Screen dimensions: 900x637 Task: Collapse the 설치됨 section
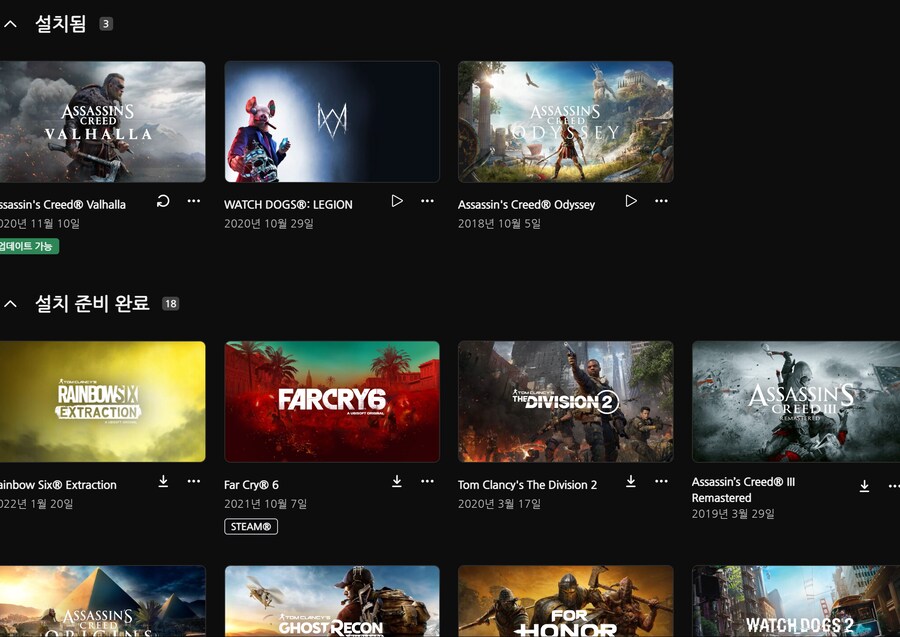(11, 24)
